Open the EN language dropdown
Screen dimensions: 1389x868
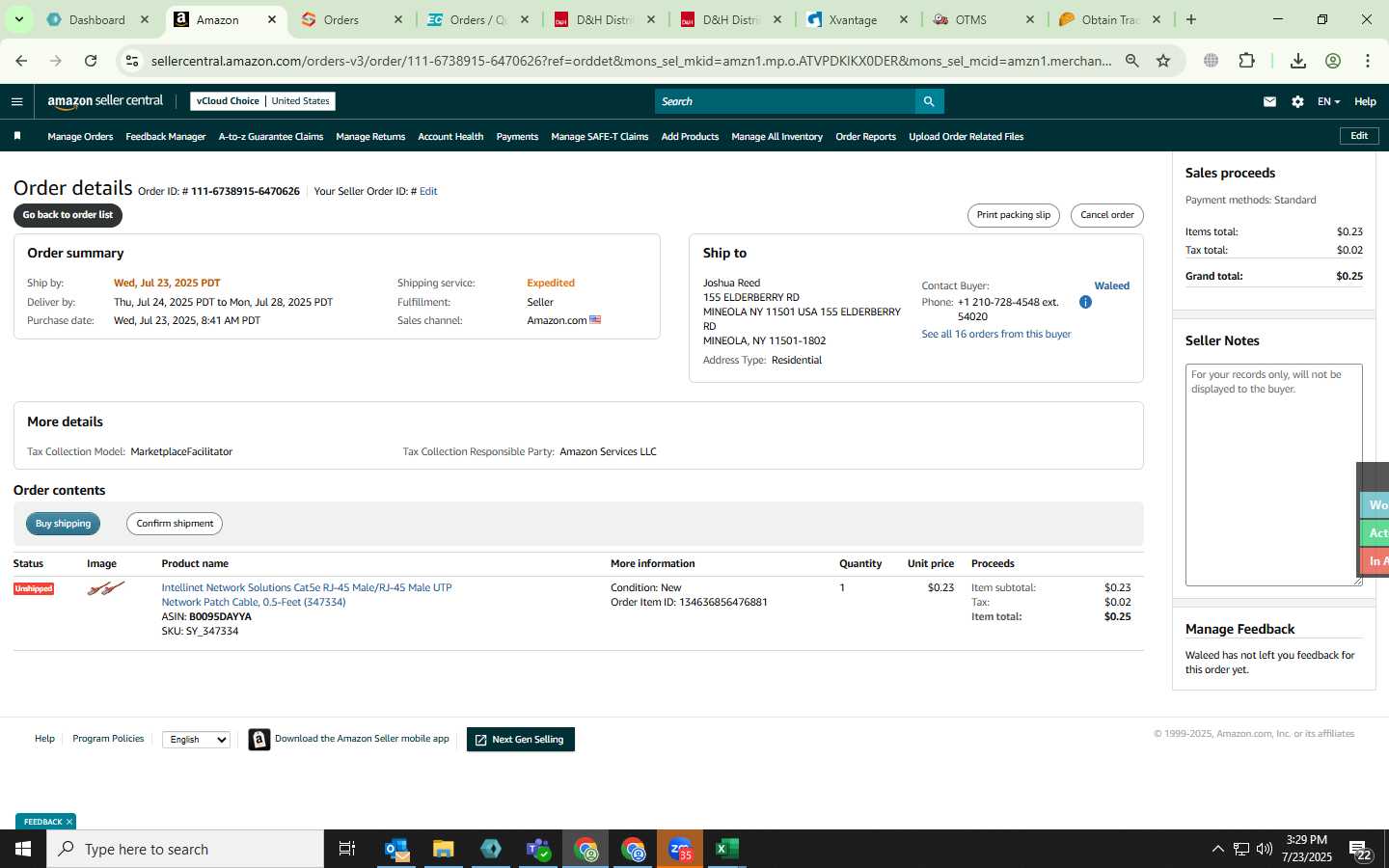[1328, 101]
